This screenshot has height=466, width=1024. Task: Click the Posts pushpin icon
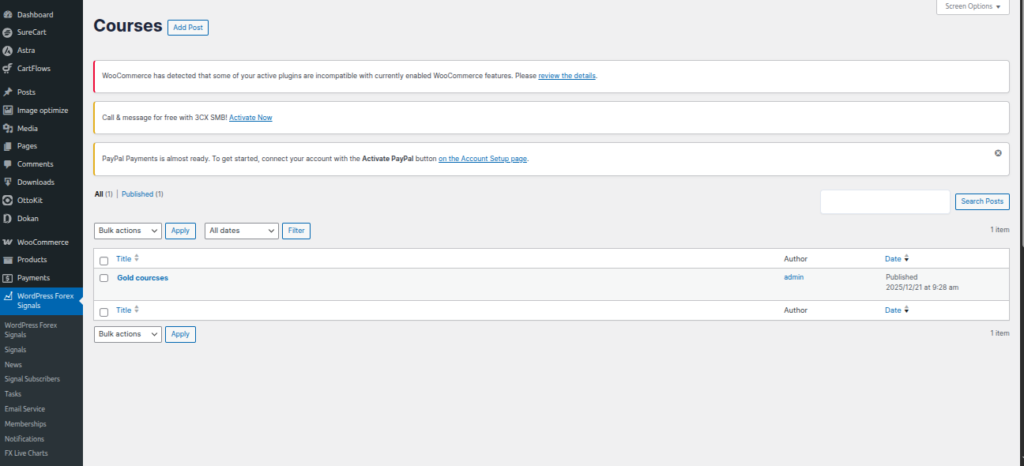click(8, 92)
